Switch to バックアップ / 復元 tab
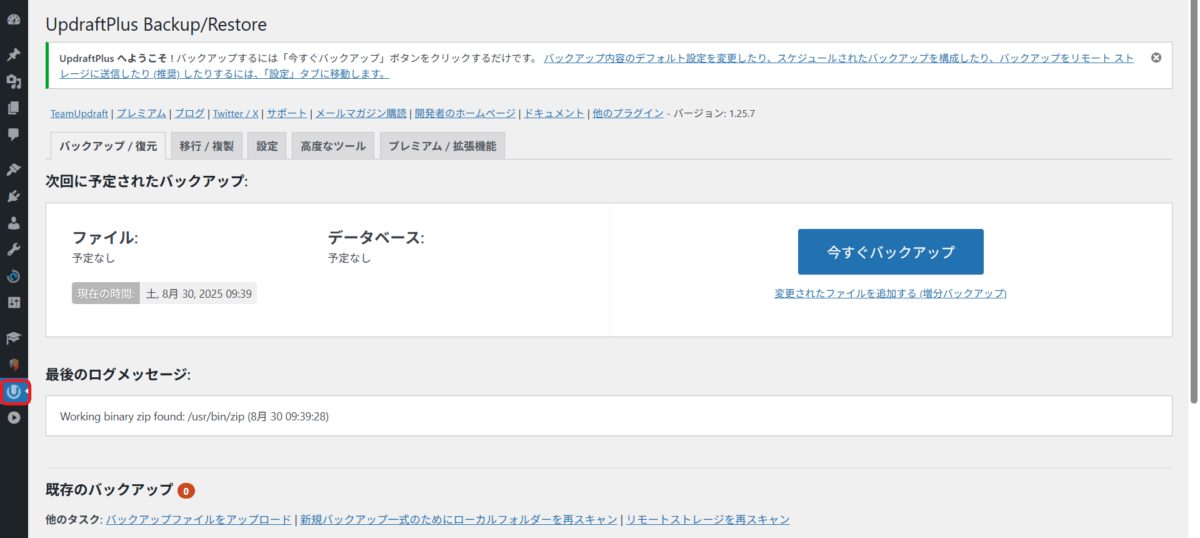The width and height of the screenshot is (1200, 538). click(x=108, y=146)
